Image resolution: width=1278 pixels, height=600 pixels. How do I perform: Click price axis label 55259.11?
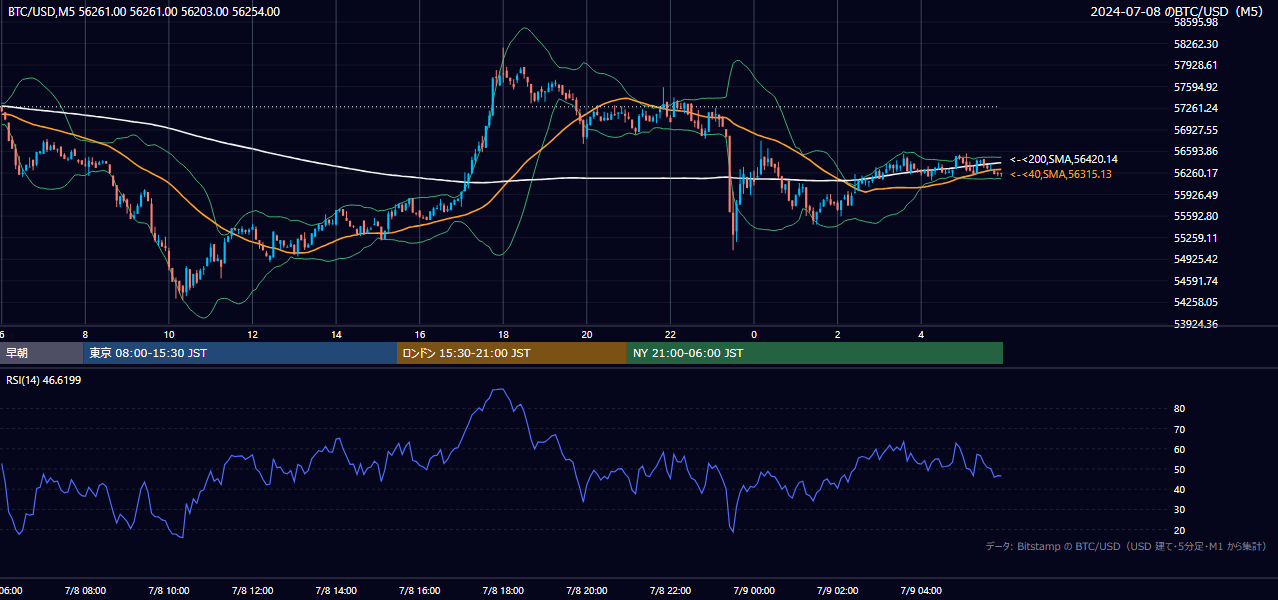(1195, 238)
